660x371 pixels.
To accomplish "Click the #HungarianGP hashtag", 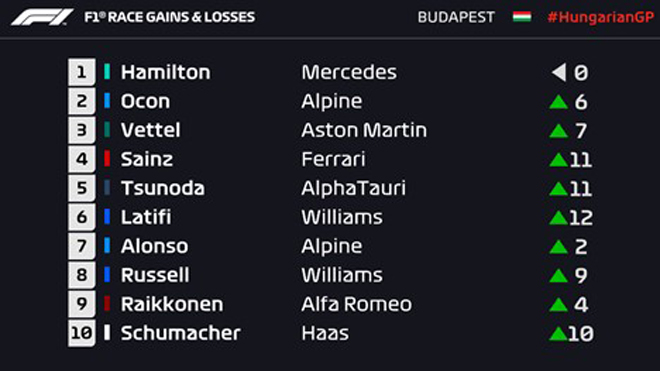I will click(601, 17).
